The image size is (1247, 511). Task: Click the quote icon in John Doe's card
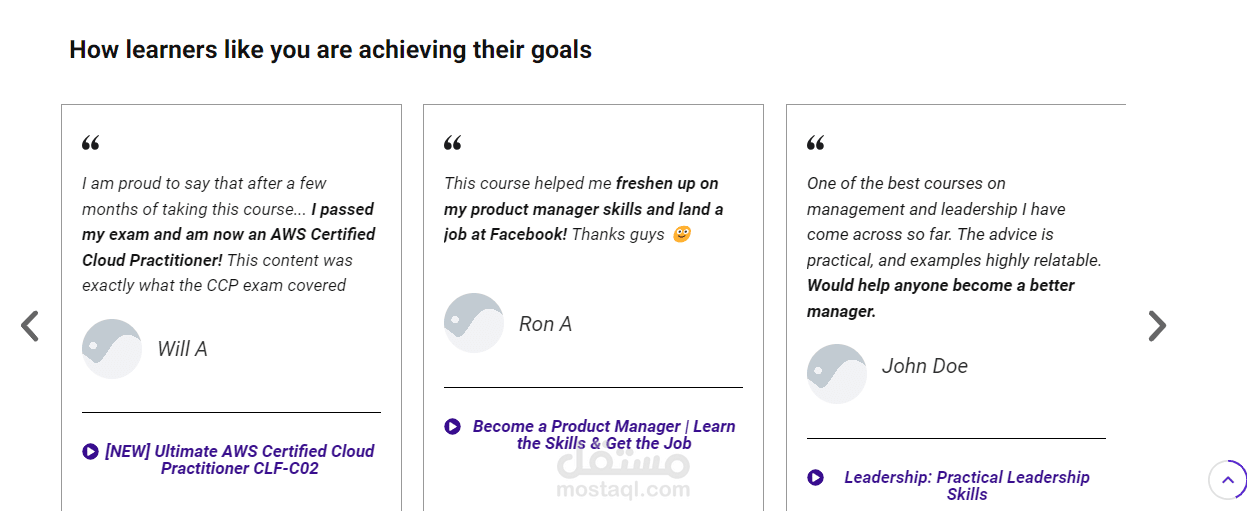click(x=816, y=144)
